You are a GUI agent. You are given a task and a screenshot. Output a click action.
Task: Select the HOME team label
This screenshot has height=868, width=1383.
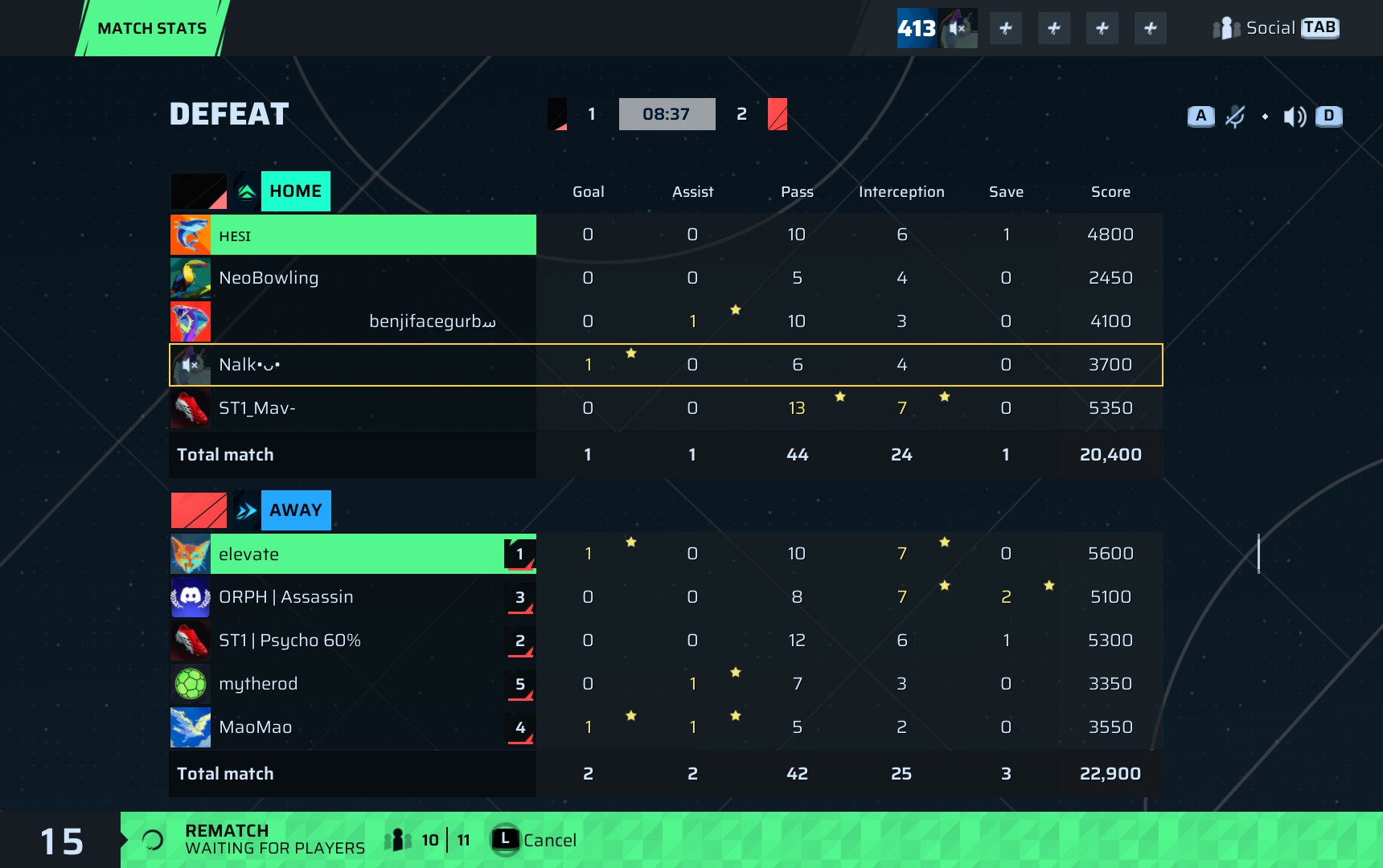pyautogui.click(x=295, y=191)
